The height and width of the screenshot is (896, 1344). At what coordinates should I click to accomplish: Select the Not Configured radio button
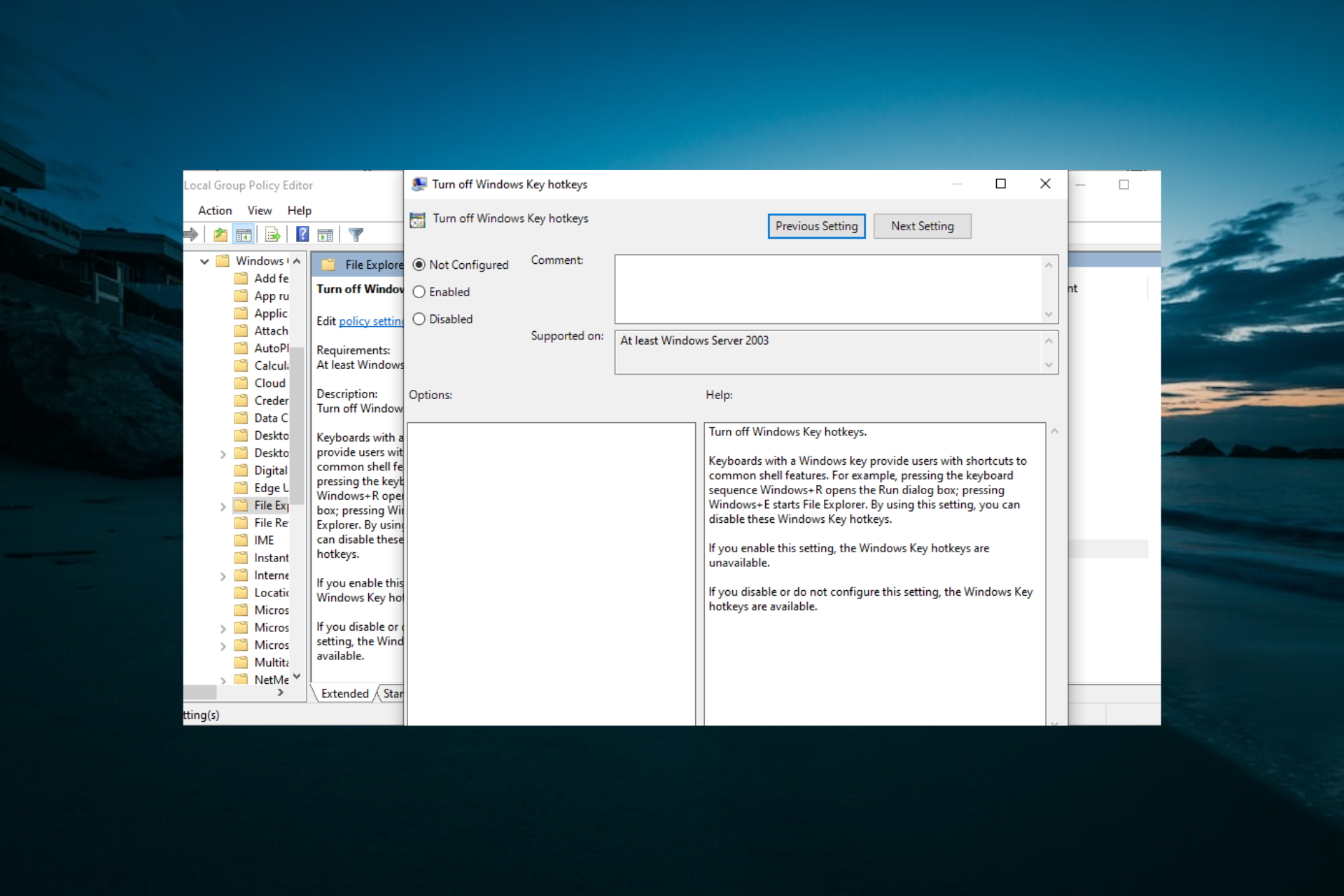point(419,265)
